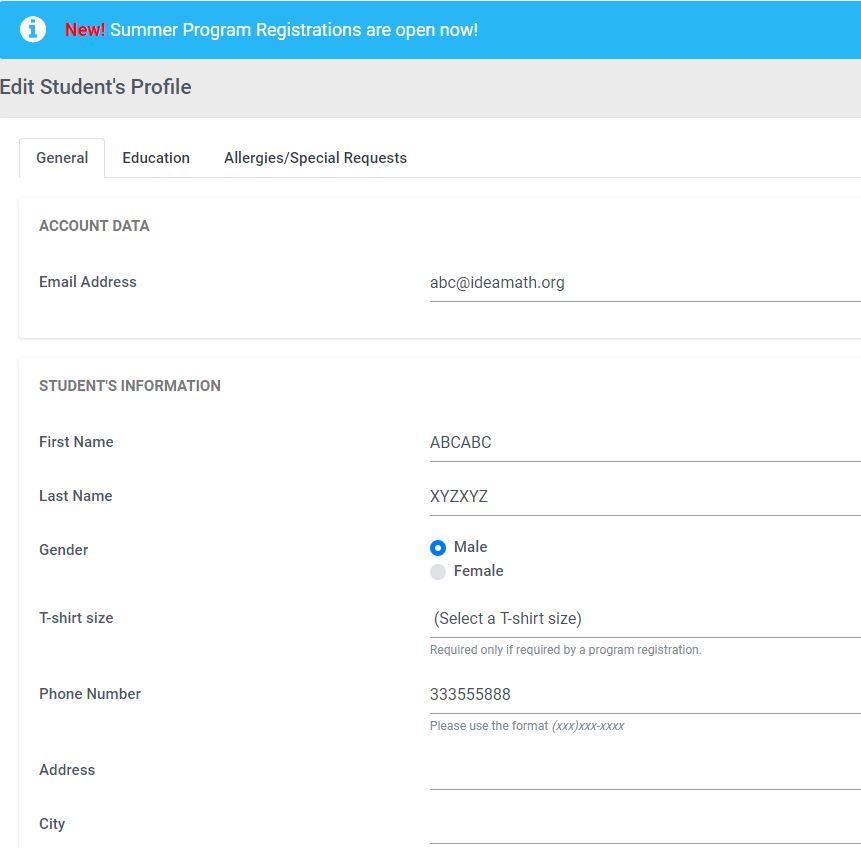Image resolution: width=861 pixels, height=848 pixels.
Task: Choose the Female gender option
Action: pyautogui.click(x=438, y=572)
